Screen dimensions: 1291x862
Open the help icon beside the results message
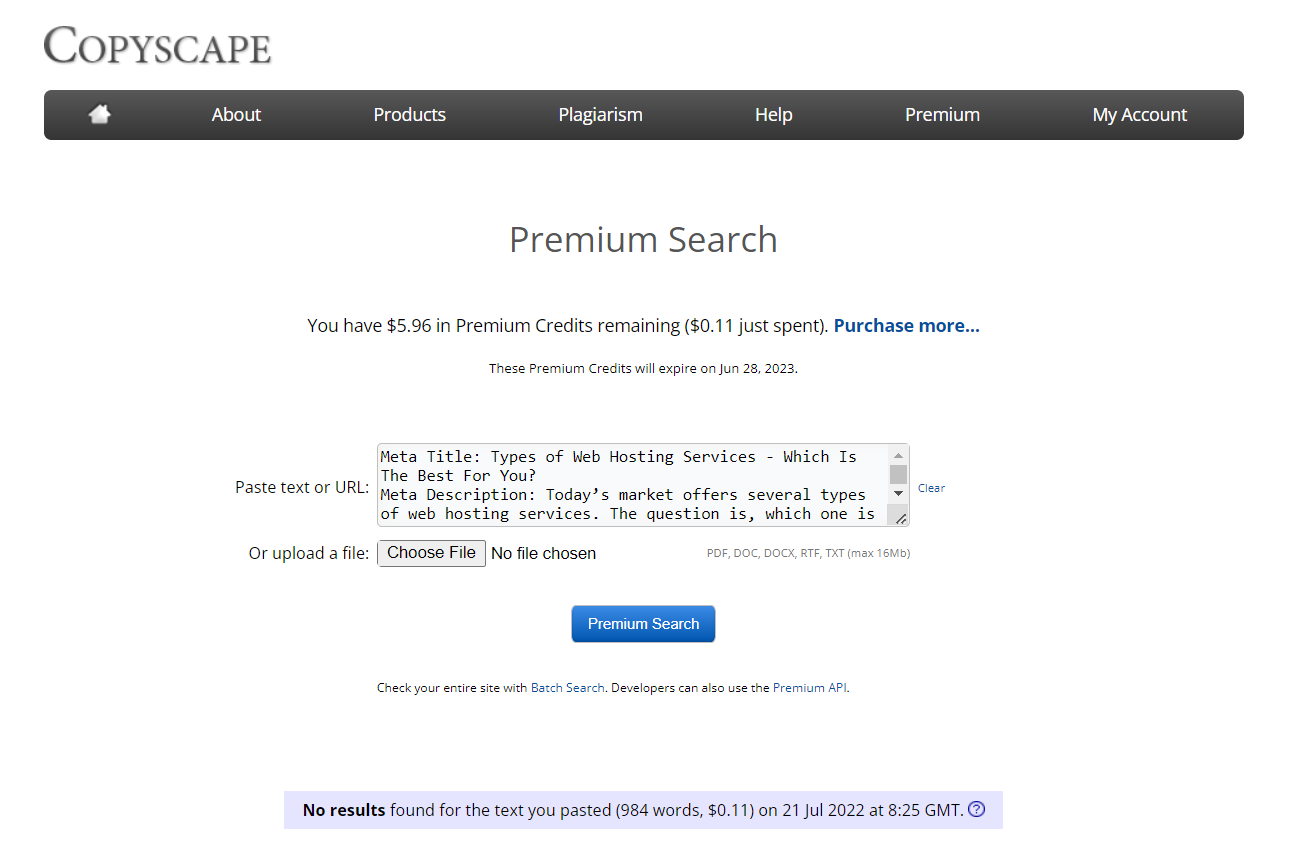click(977, 809)
